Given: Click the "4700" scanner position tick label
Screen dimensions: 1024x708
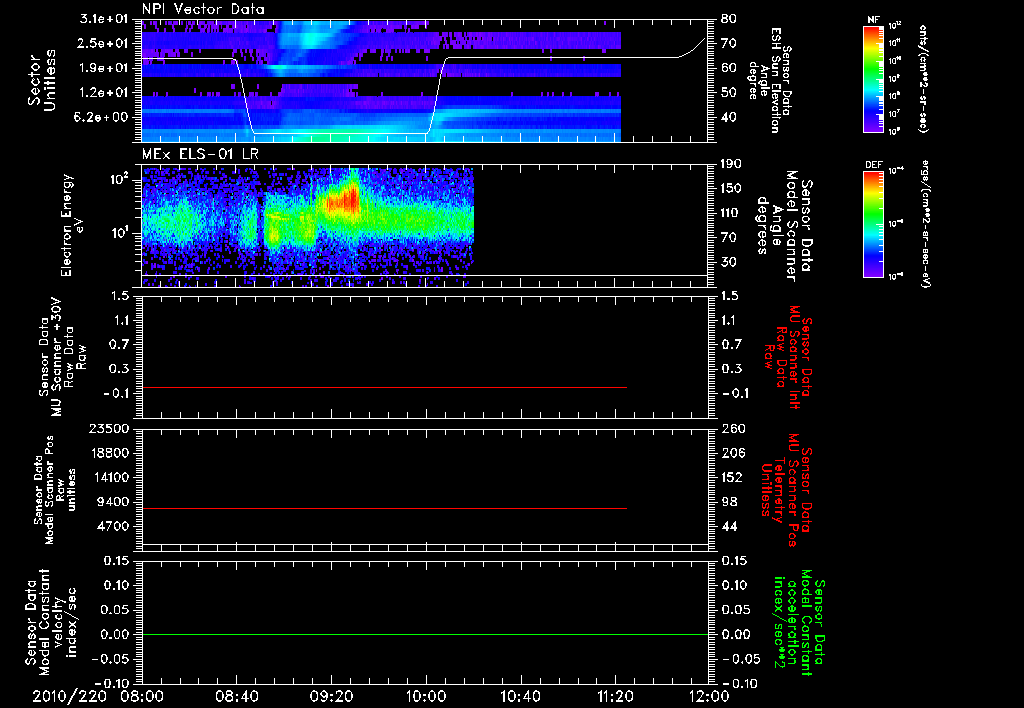Looking at the screenshot, I should 112,526.
